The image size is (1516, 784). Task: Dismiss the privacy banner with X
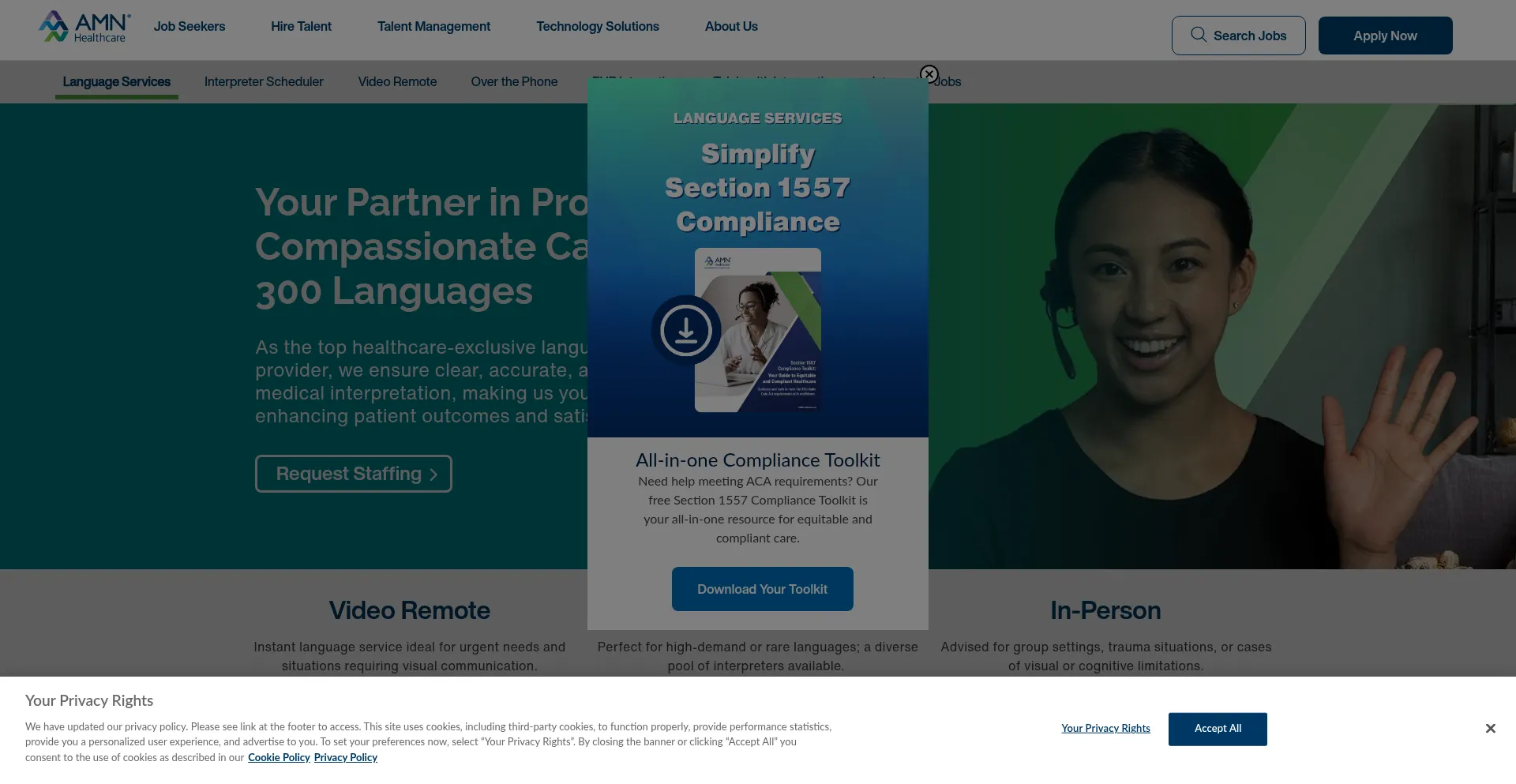(1490, 728)
